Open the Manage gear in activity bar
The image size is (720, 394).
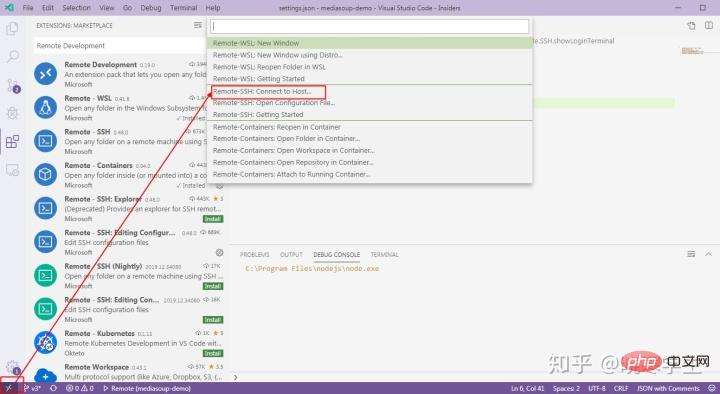(x=13, y=367)
